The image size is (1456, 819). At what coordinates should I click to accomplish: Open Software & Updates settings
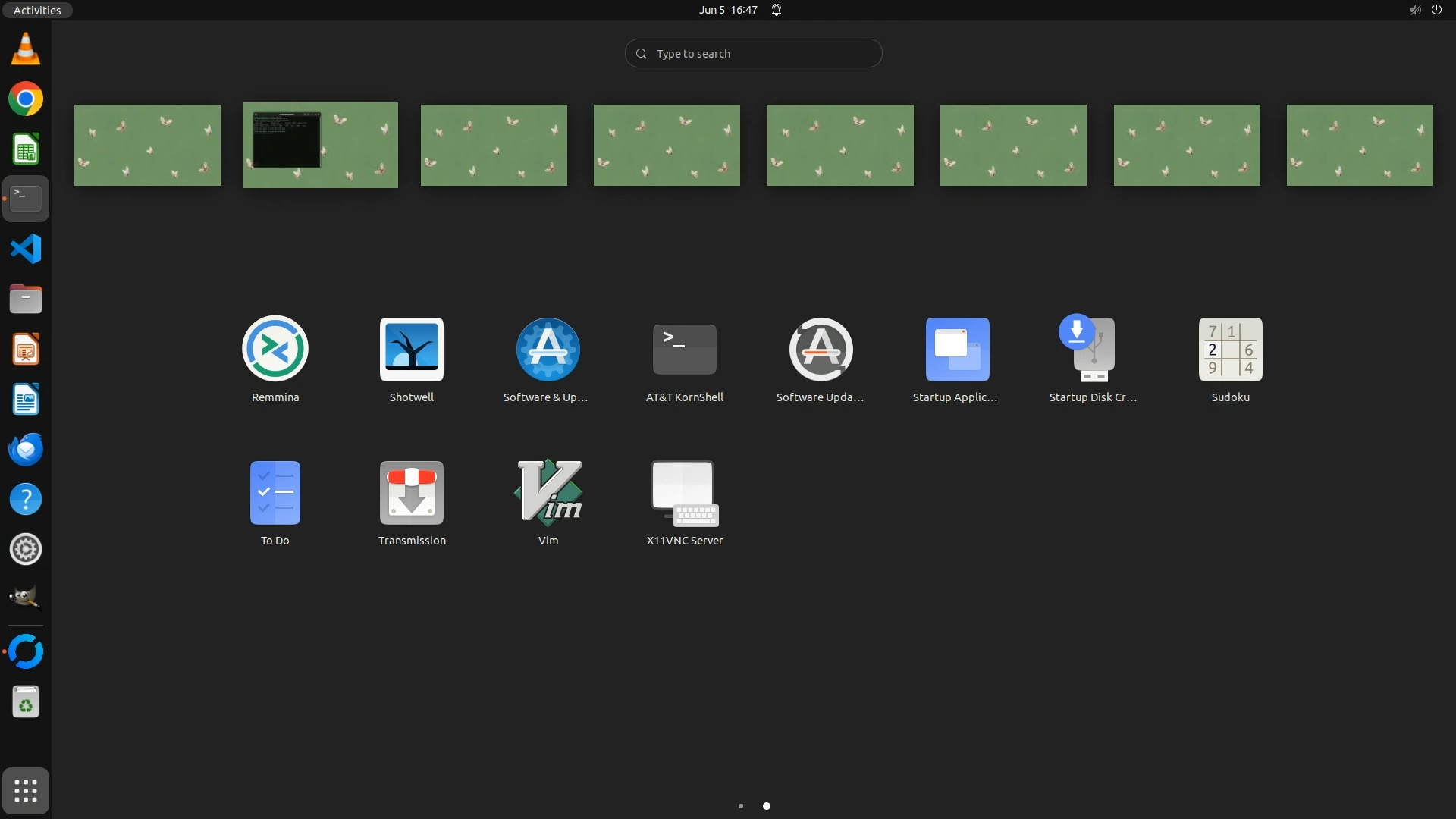click(x=548, y=350)
